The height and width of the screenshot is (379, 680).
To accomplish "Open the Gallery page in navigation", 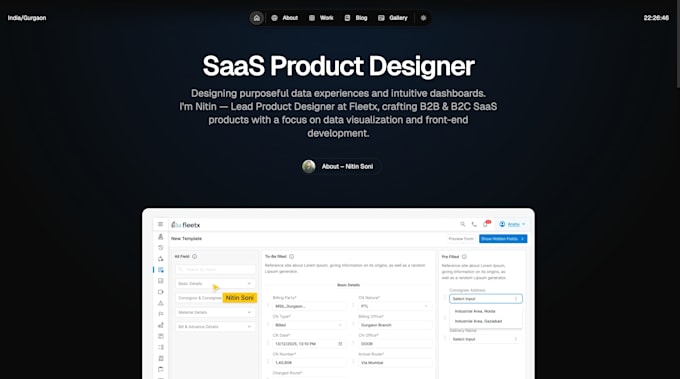I will (x=393, y=18).
